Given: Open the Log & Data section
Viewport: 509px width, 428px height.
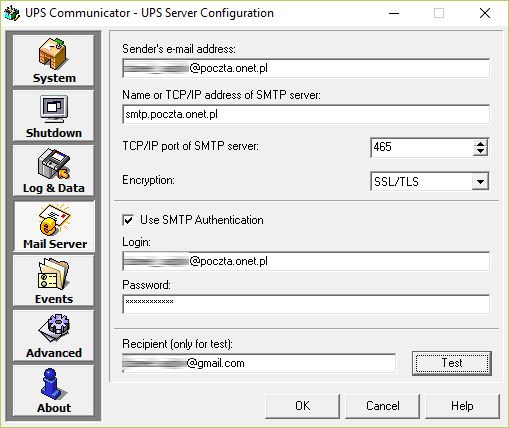Looking at the screenshot, I should [x=54, y=171].
